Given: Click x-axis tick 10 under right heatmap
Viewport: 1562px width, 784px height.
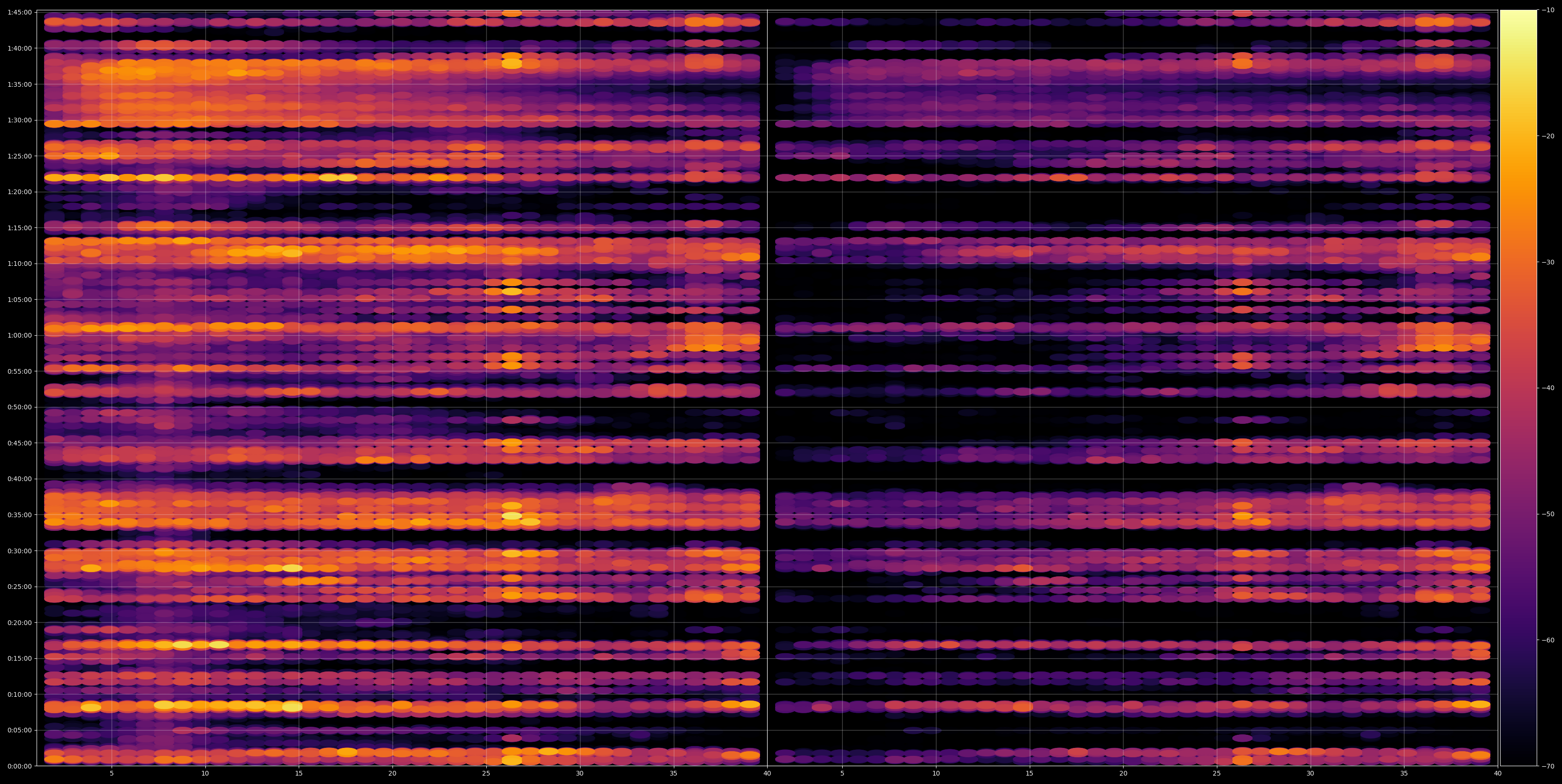Looking at the screenshot, I should click(936, 773).
